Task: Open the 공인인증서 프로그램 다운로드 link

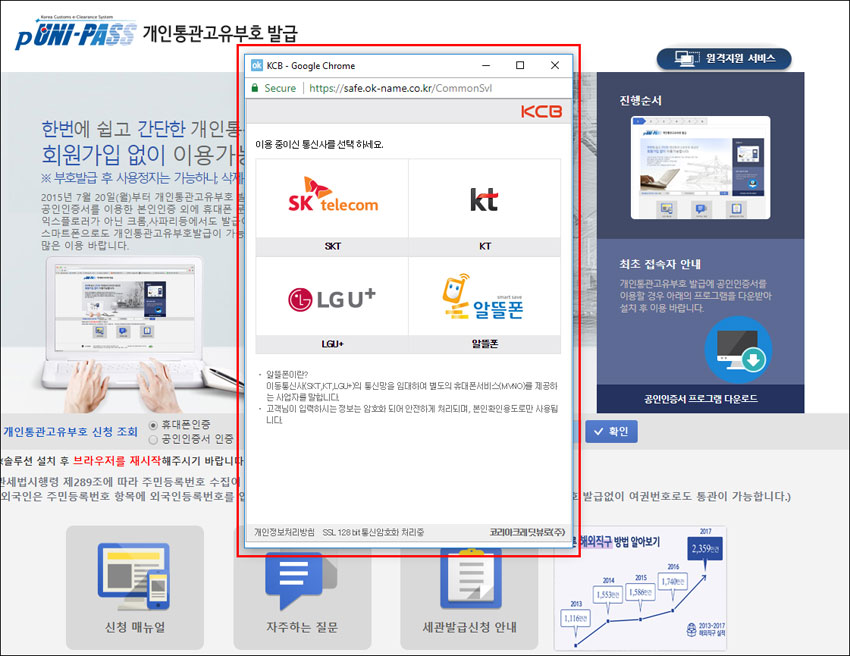Action: coord(700,399)
